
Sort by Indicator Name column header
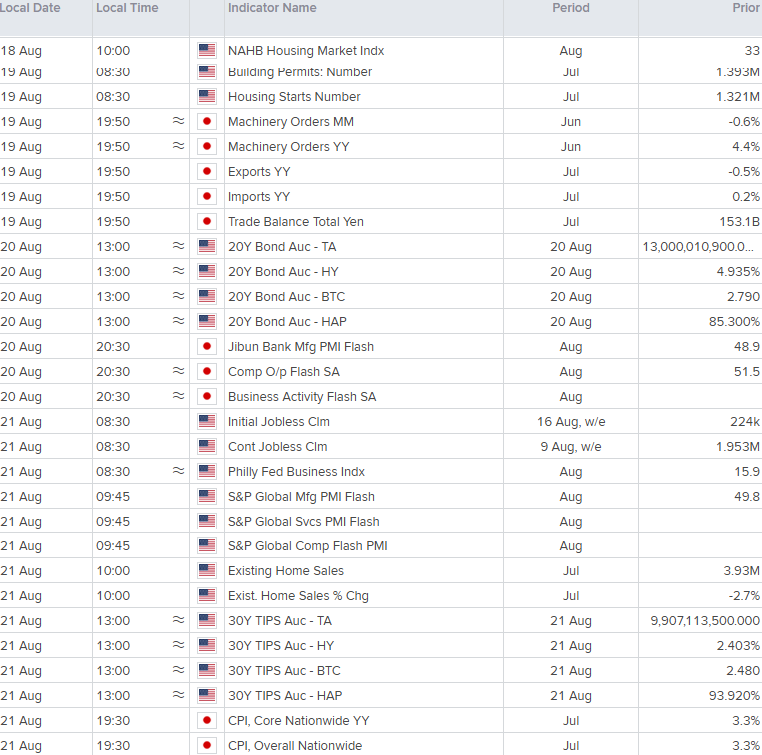[272, 8]
